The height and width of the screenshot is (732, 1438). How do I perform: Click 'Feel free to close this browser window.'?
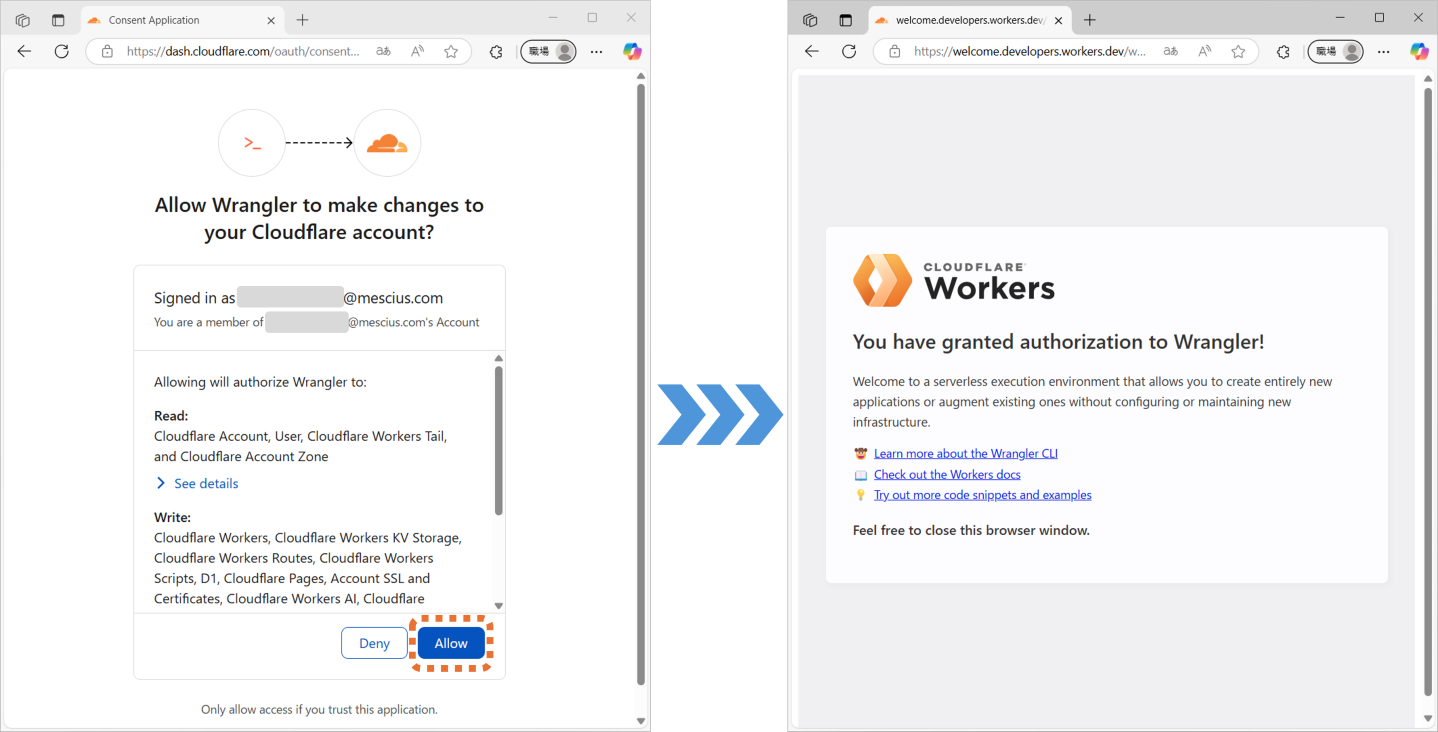click(971, 530)
